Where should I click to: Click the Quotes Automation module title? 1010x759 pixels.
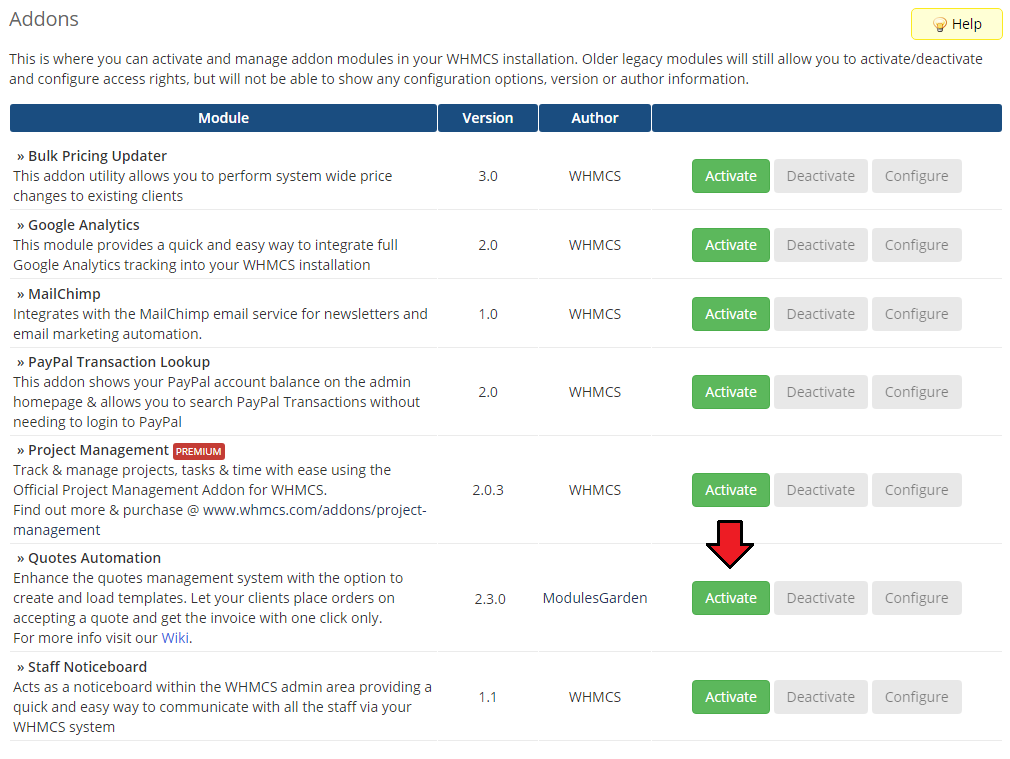pos(95,558)
